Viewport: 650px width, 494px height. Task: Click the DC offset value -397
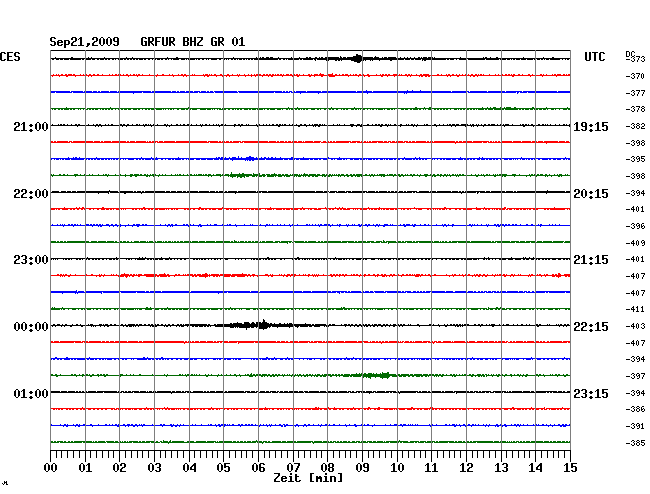(635, 376)
